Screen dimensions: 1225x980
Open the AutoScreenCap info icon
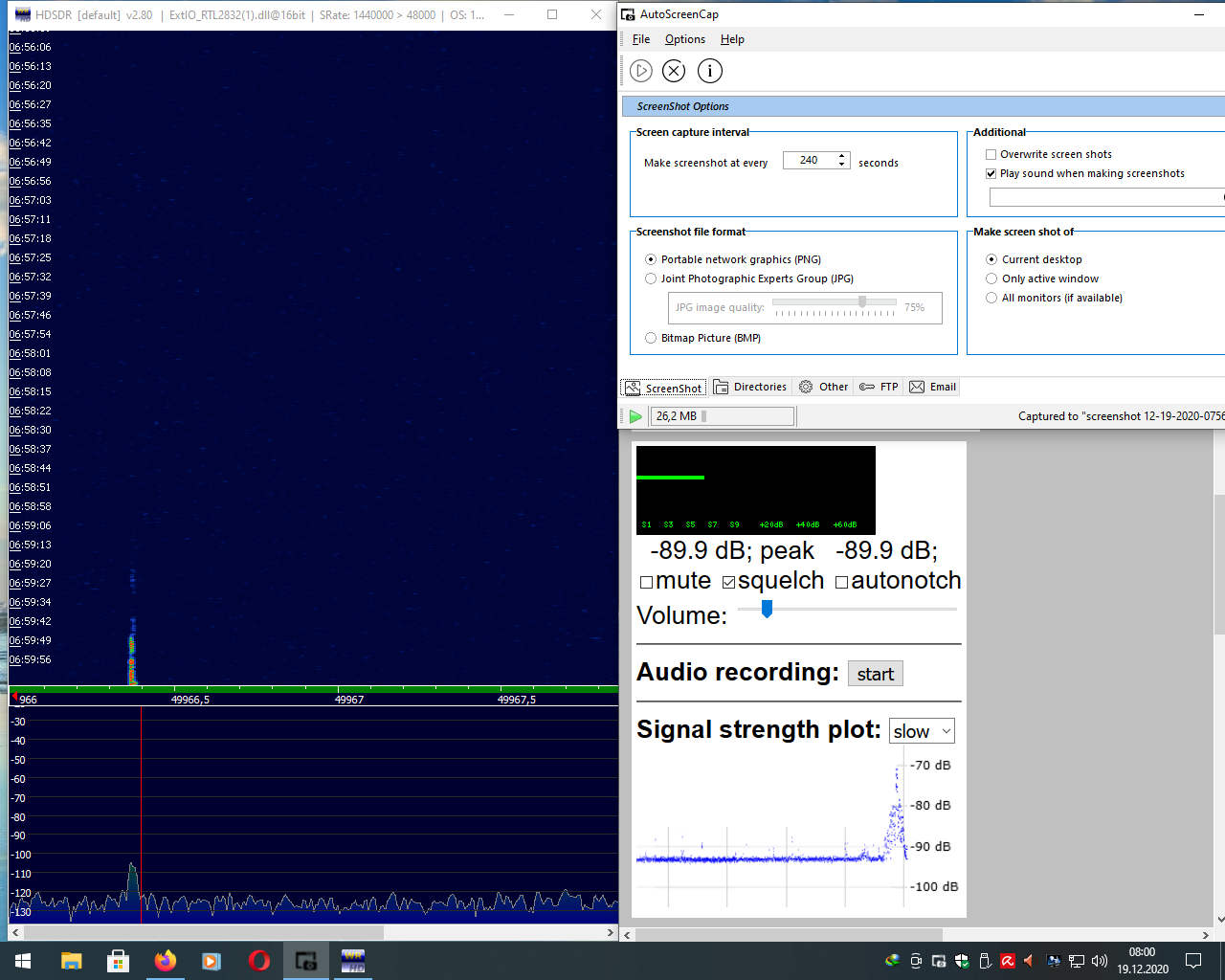[710, 71]
